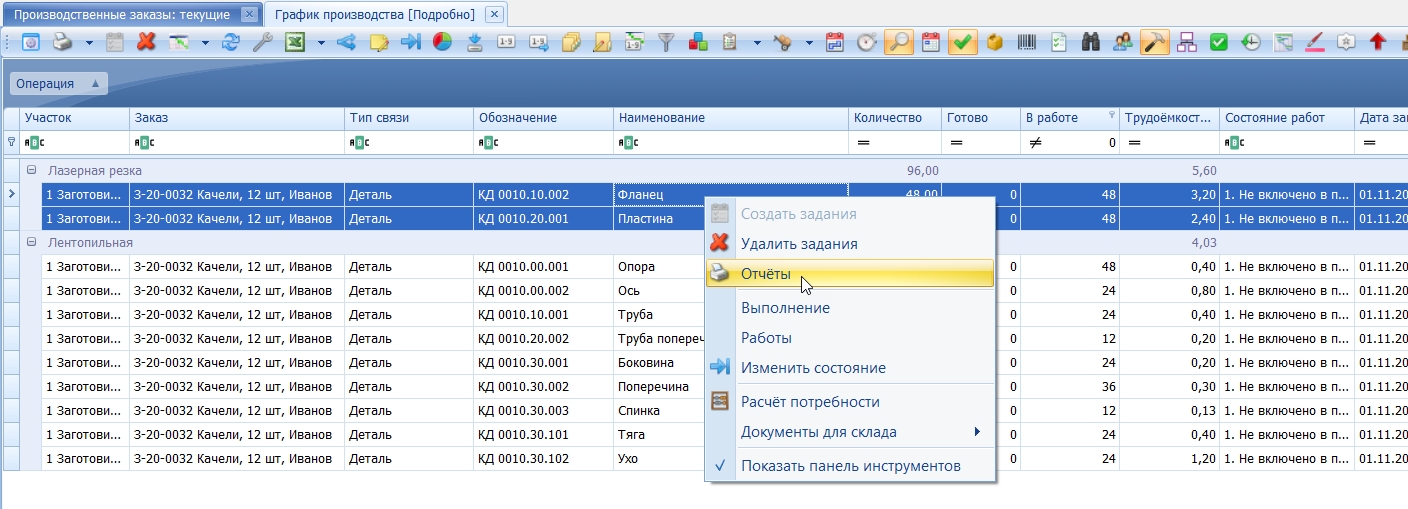The width and height of the screenshot is (1408, 509).
Task: Click the red up-arrow icon
Action: click(x=1378, y=42)
